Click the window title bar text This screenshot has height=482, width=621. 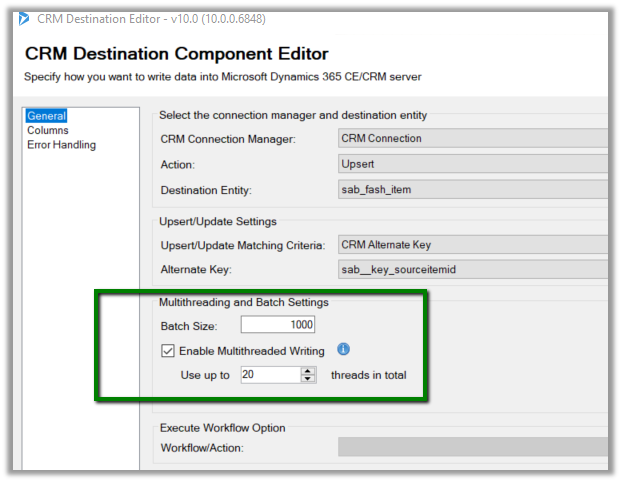point(150,18)
